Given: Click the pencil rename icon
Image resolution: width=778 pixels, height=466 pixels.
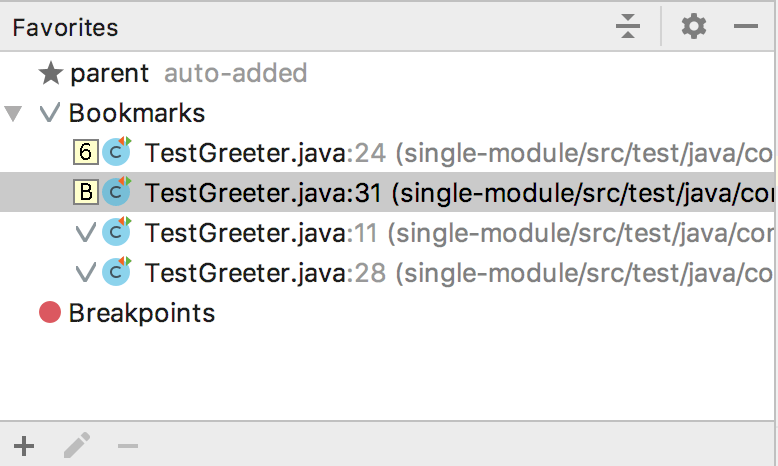Looking at the screenshot, I should pos(77,445).
